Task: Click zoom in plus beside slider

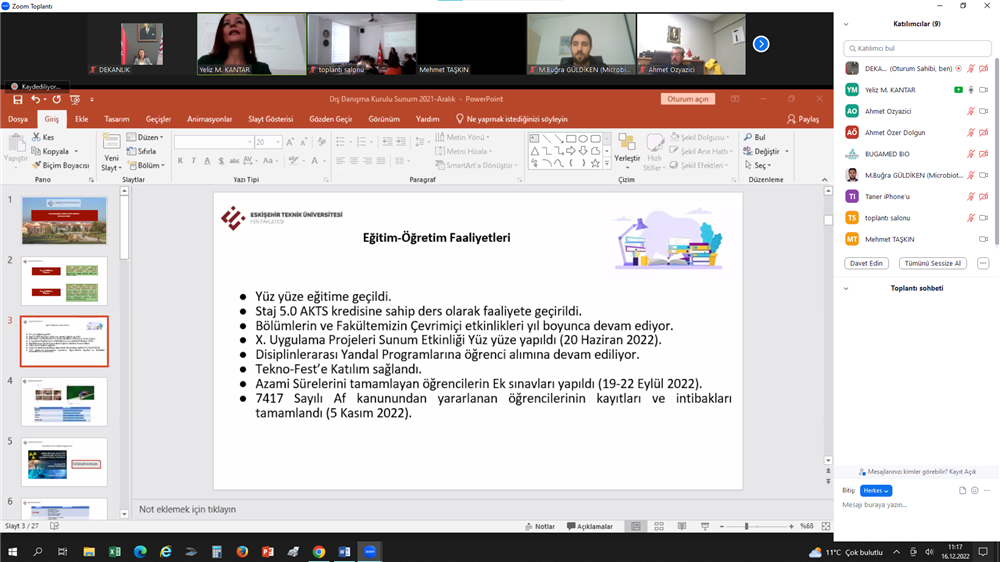Action: [791, 526]
